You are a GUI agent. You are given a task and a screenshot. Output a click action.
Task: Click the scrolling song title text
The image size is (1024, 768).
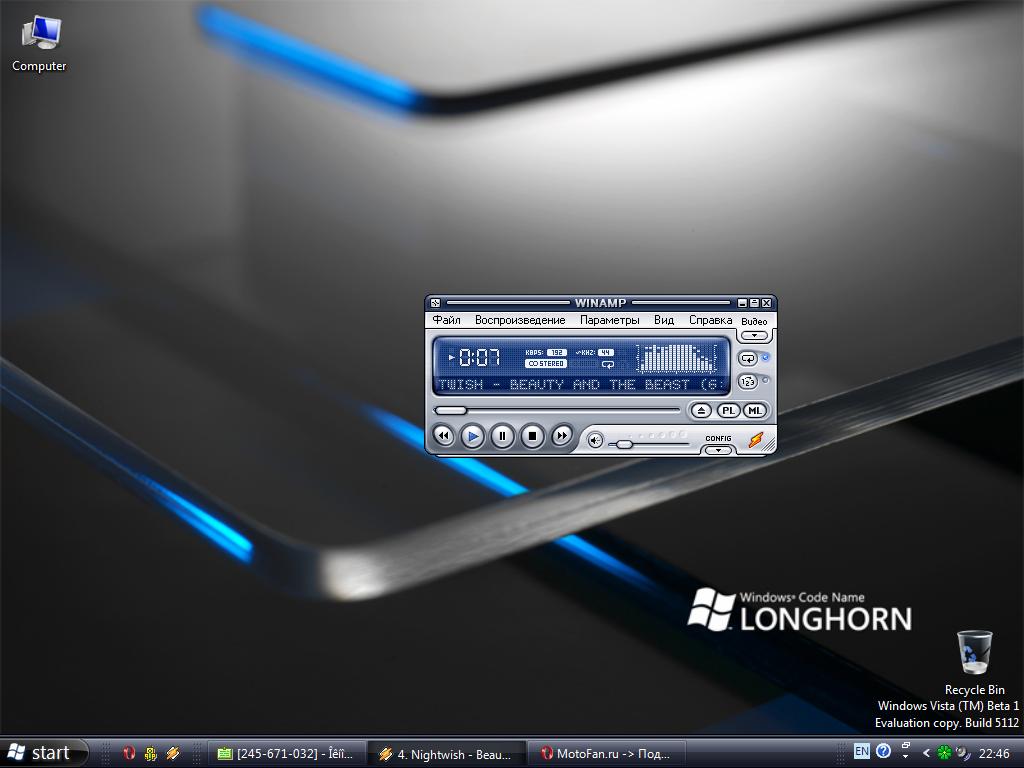click(x=581, y=385)
